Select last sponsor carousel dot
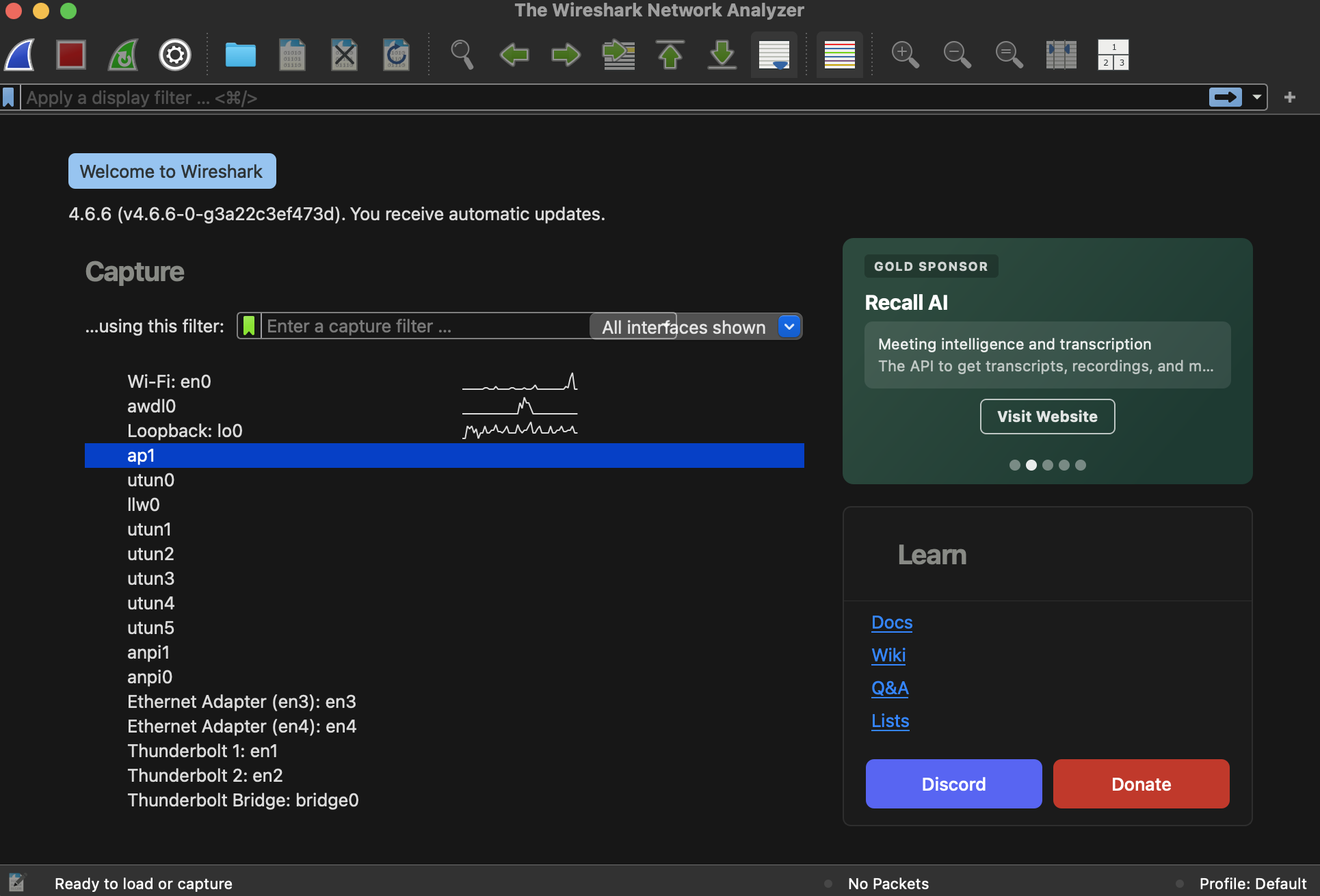Image resolution: width=1320 pixels, height=896 pixels. [x=1081, y=465]
